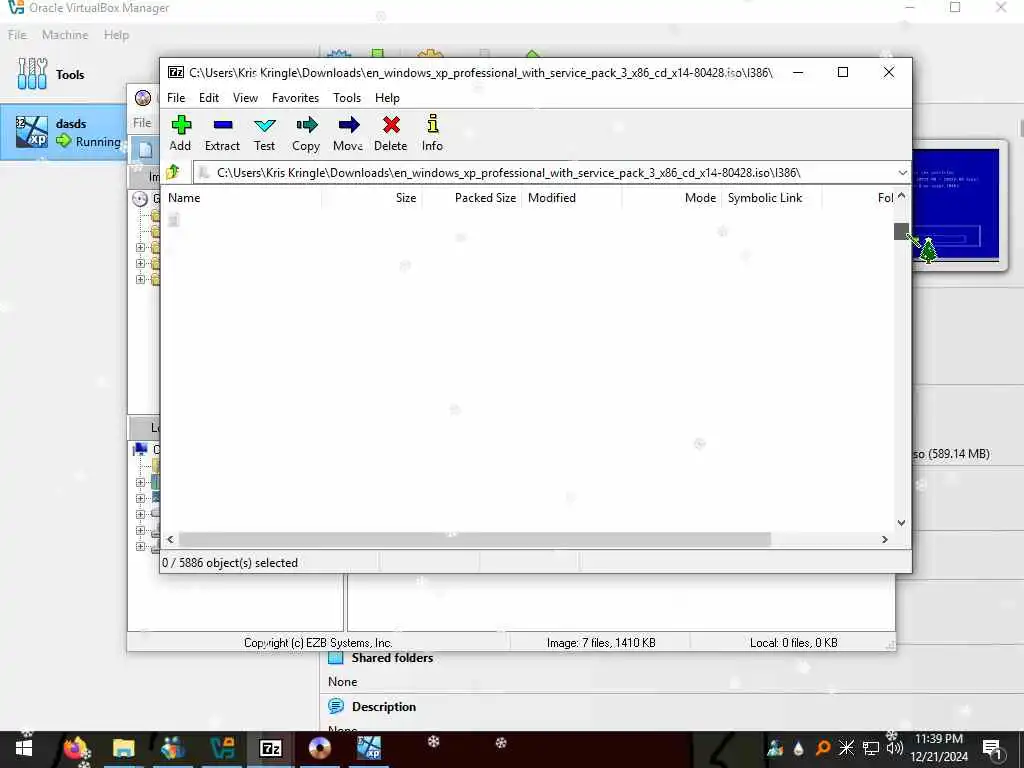
Task: Sort the list by Name column
Action: 242,198
